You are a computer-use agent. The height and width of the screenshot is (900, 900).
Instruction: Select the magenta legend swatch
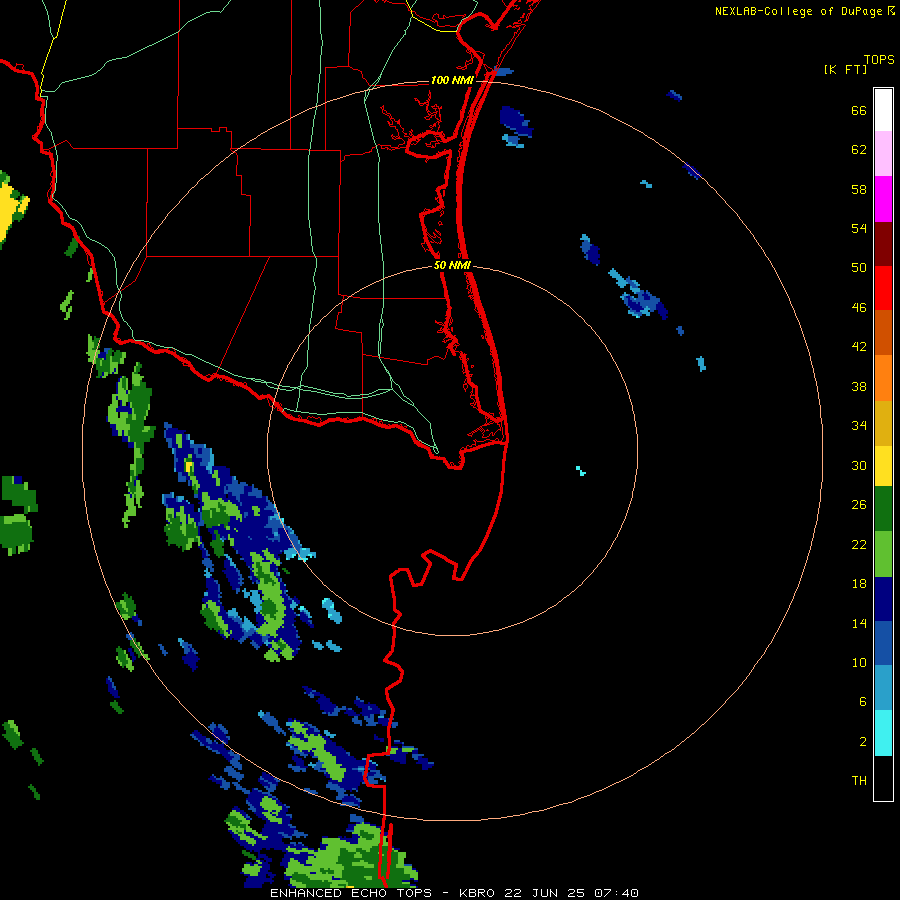pos(883,199)
